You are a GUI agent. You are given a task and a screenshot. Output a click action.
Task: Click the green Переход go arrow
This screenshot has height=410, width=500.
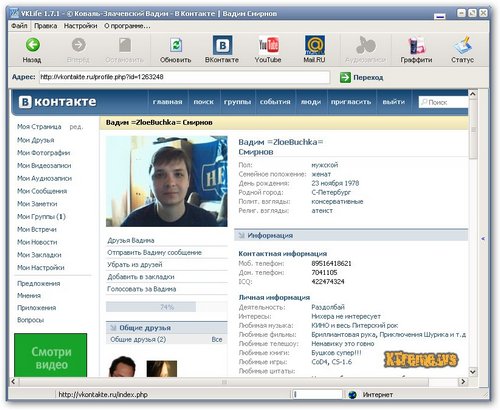(x=345, y=77)
